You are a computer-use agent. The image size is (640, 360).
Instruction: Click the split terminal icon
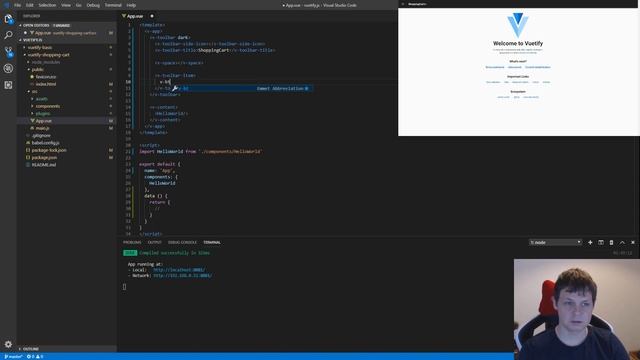click(601, 242)
